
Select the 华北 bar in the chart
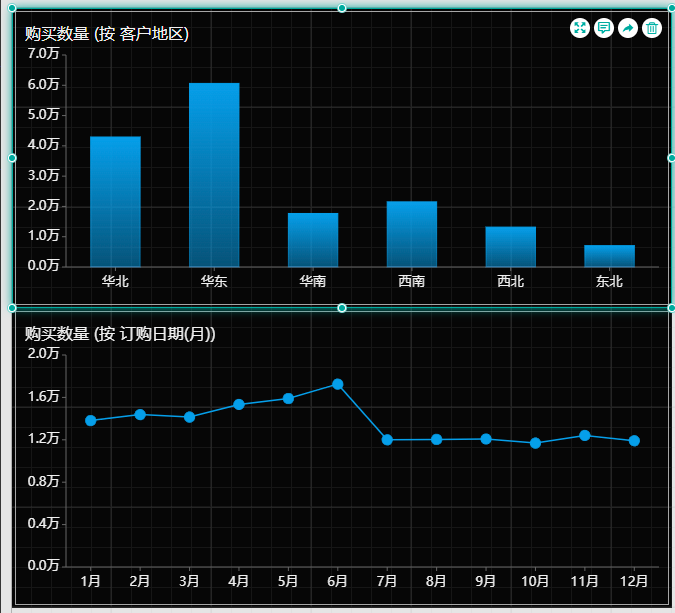pyautogui.click(x=115, y=201)
